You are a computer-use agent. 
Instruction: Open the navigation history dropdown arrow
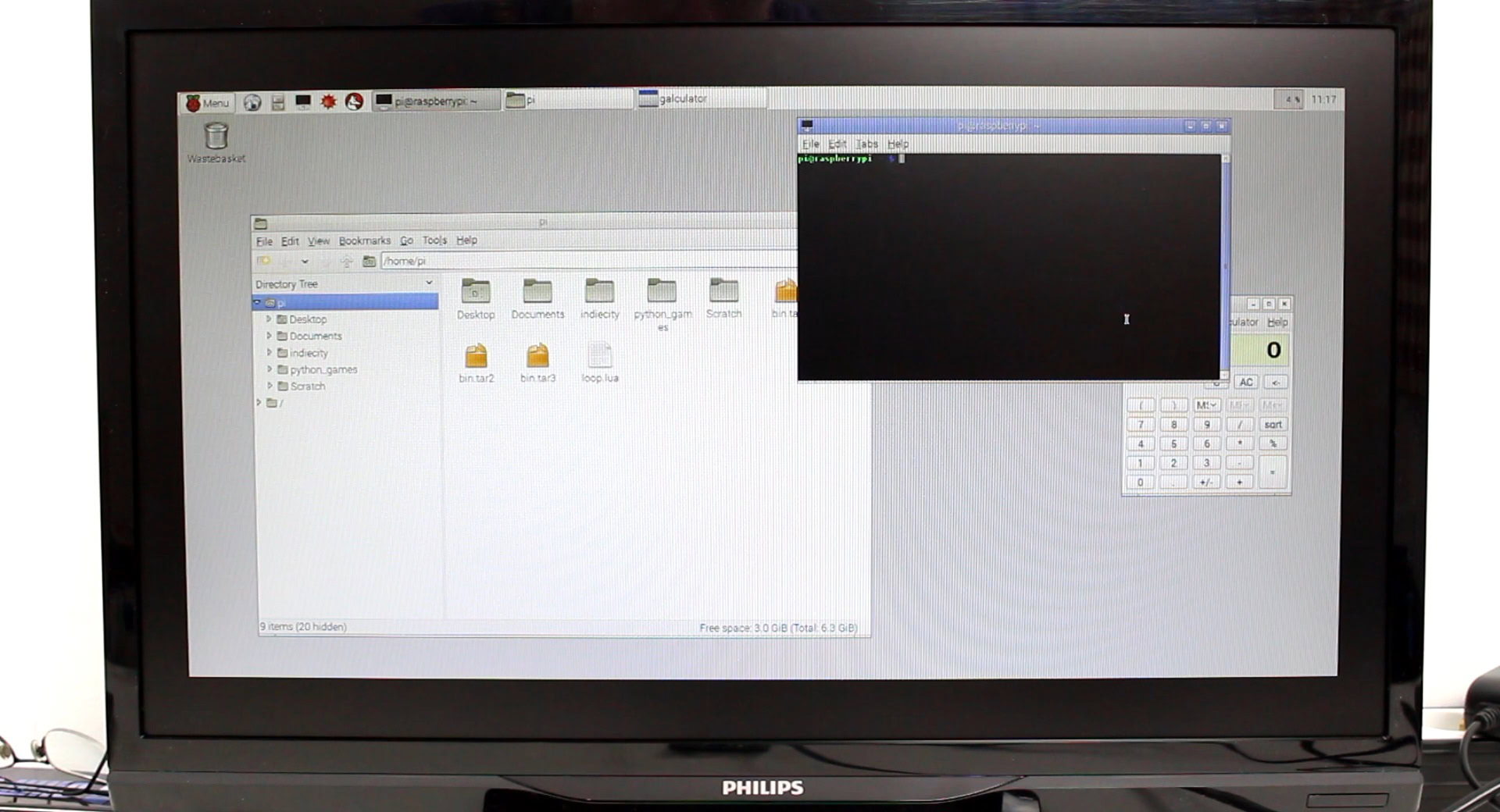[x=305, y=262]
